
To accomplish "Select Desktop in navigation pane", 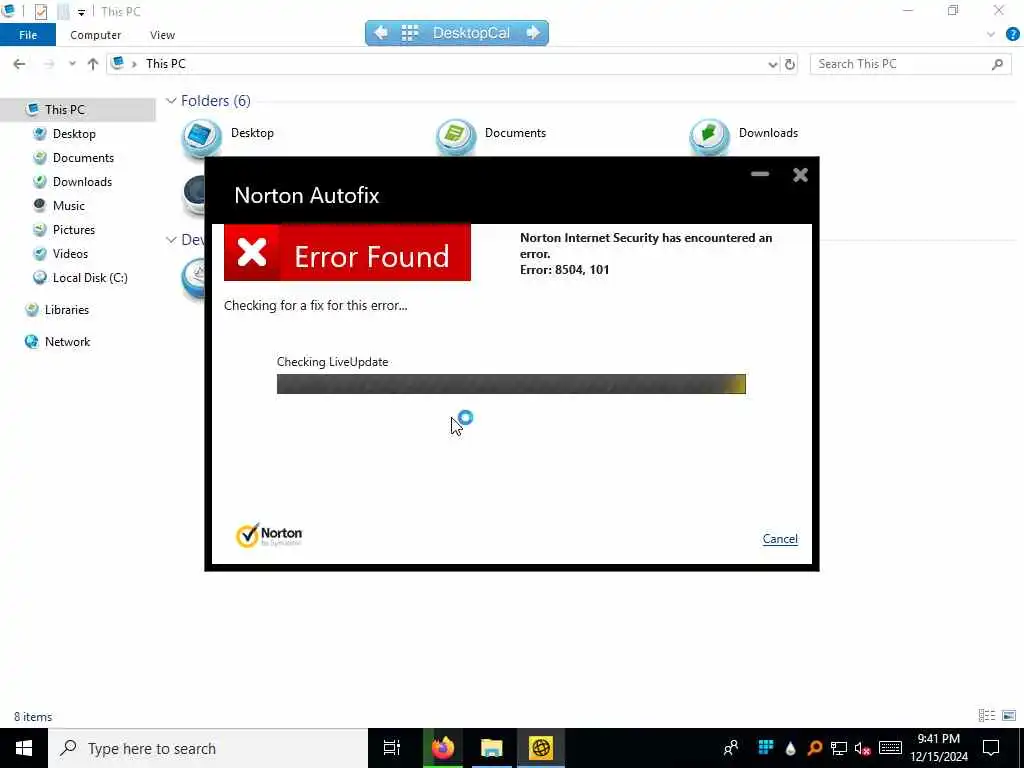I will [74, 134].
